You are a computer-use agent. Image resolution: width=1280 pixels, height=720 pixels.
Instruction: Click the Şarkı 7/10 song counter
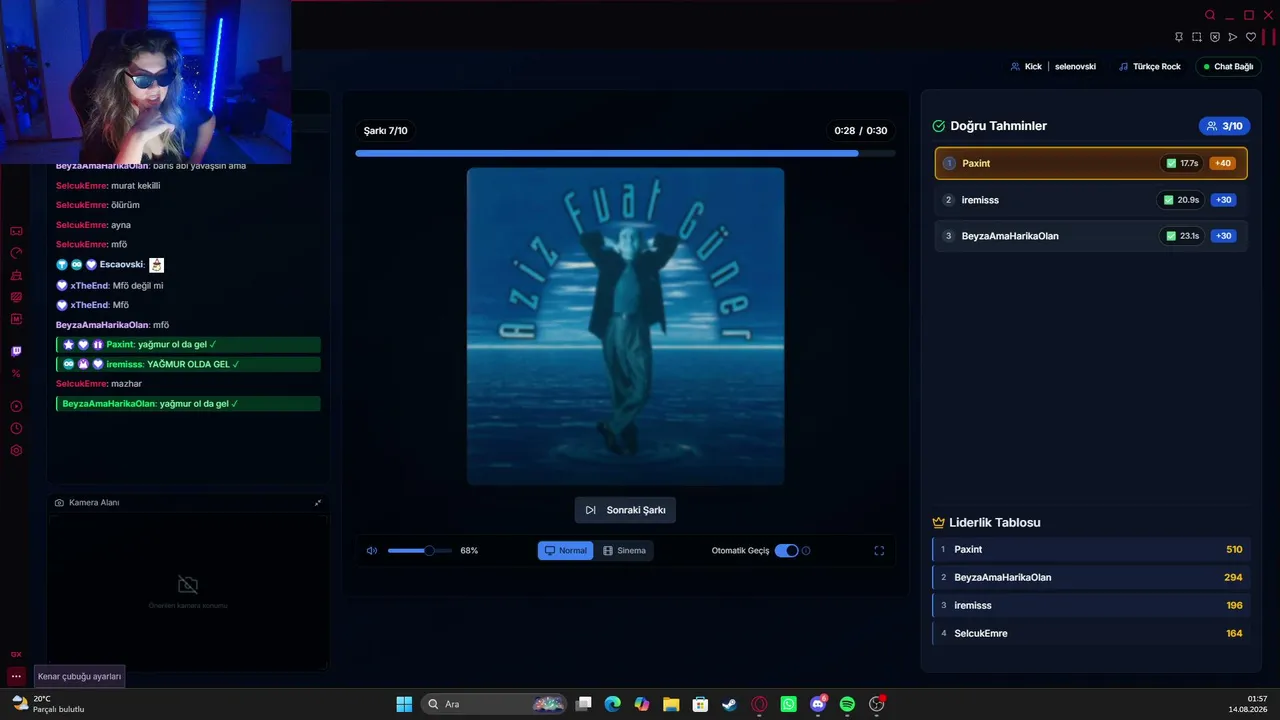coord(385,131)
